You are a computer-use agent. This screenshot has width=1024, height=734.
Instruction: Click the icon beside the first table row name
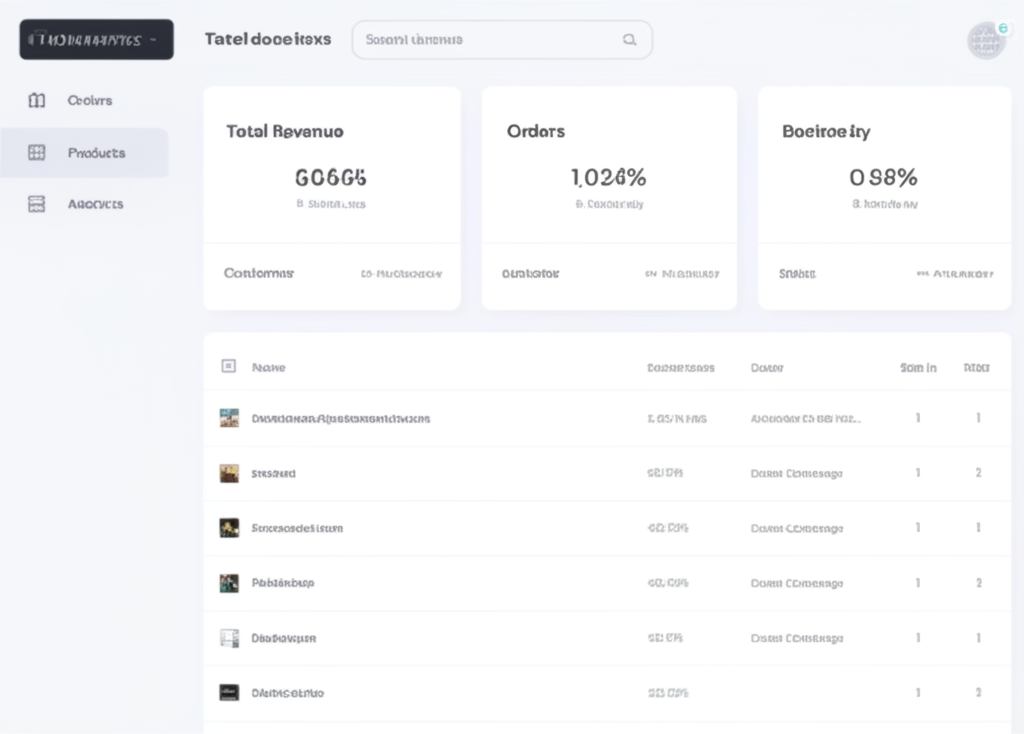coord(228,417)
